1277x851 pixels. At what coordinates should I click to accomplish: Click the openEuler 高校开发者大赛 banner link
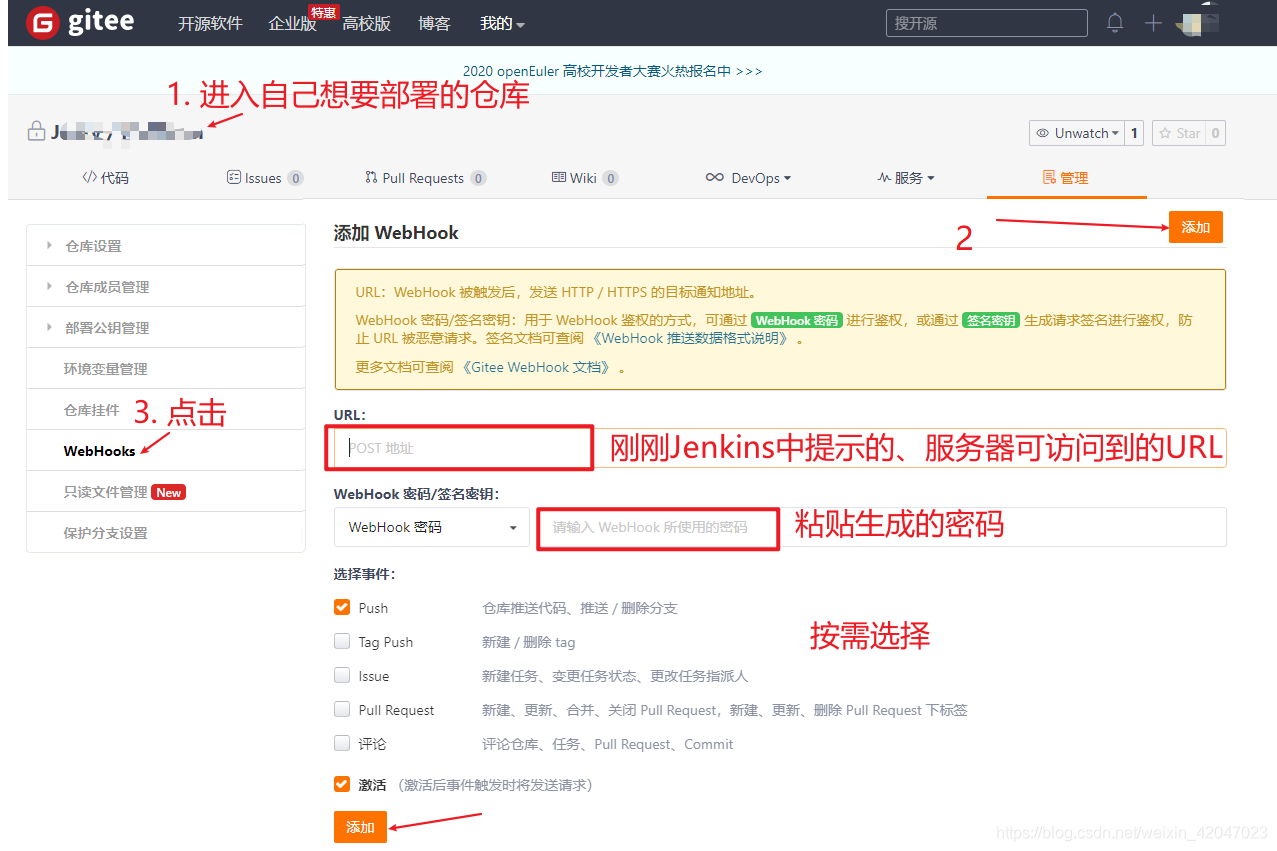coord(612,71)
